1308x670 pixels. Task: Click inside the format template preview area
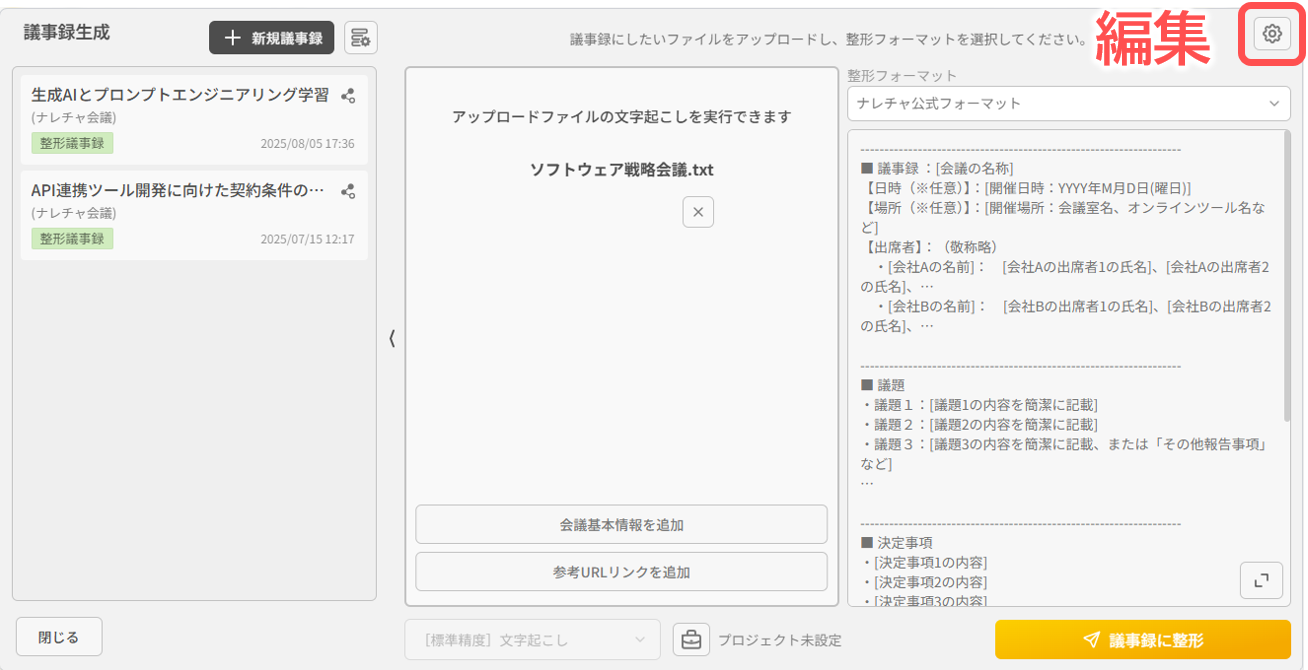(1060, 350)
